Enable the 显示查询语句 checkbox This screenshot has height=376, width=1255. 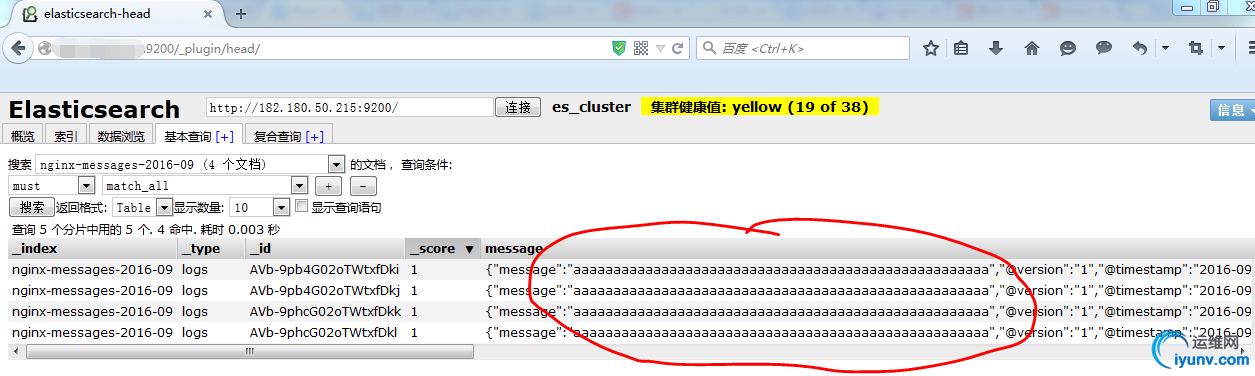tap(302, 207)
